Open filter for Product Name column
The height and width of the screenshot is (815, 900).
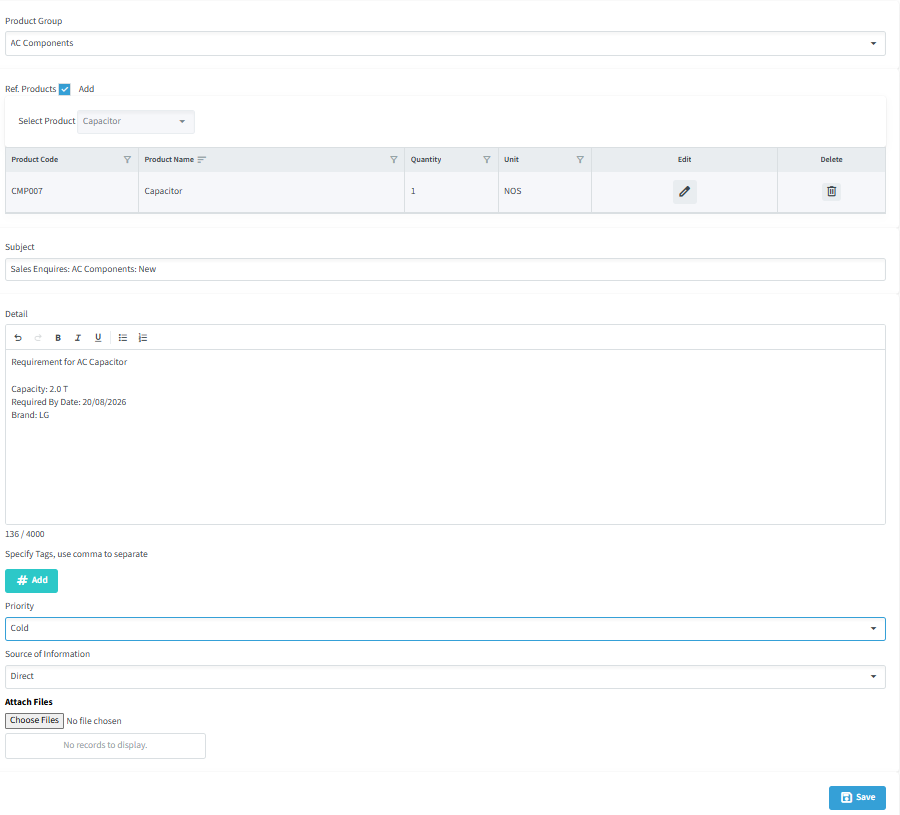pyautogui.click(x=394, y=160)
